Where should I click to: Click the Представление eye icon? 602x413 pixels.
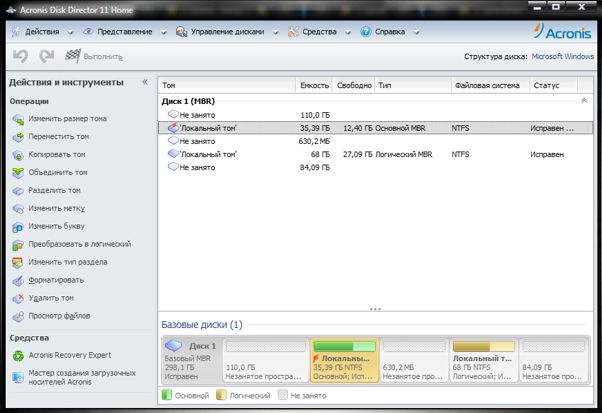88,32
